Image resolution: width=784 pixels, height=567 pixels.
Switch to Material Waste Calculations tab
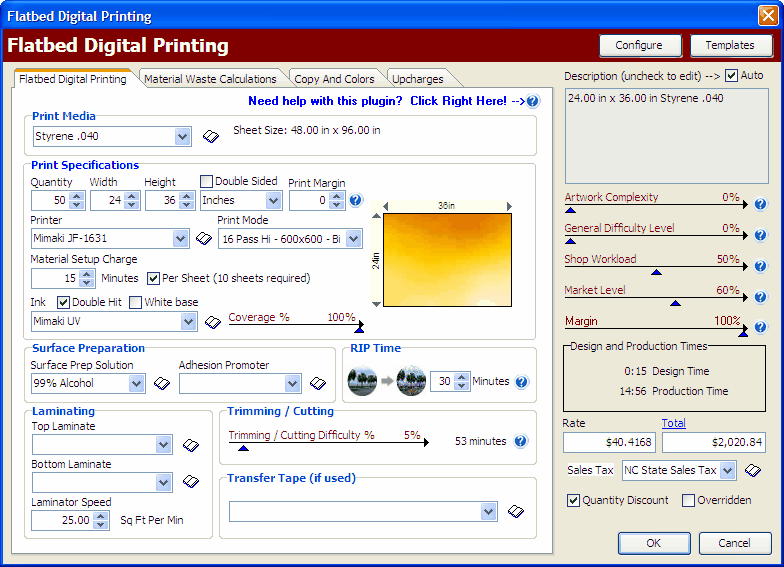[x=210, y=79]
